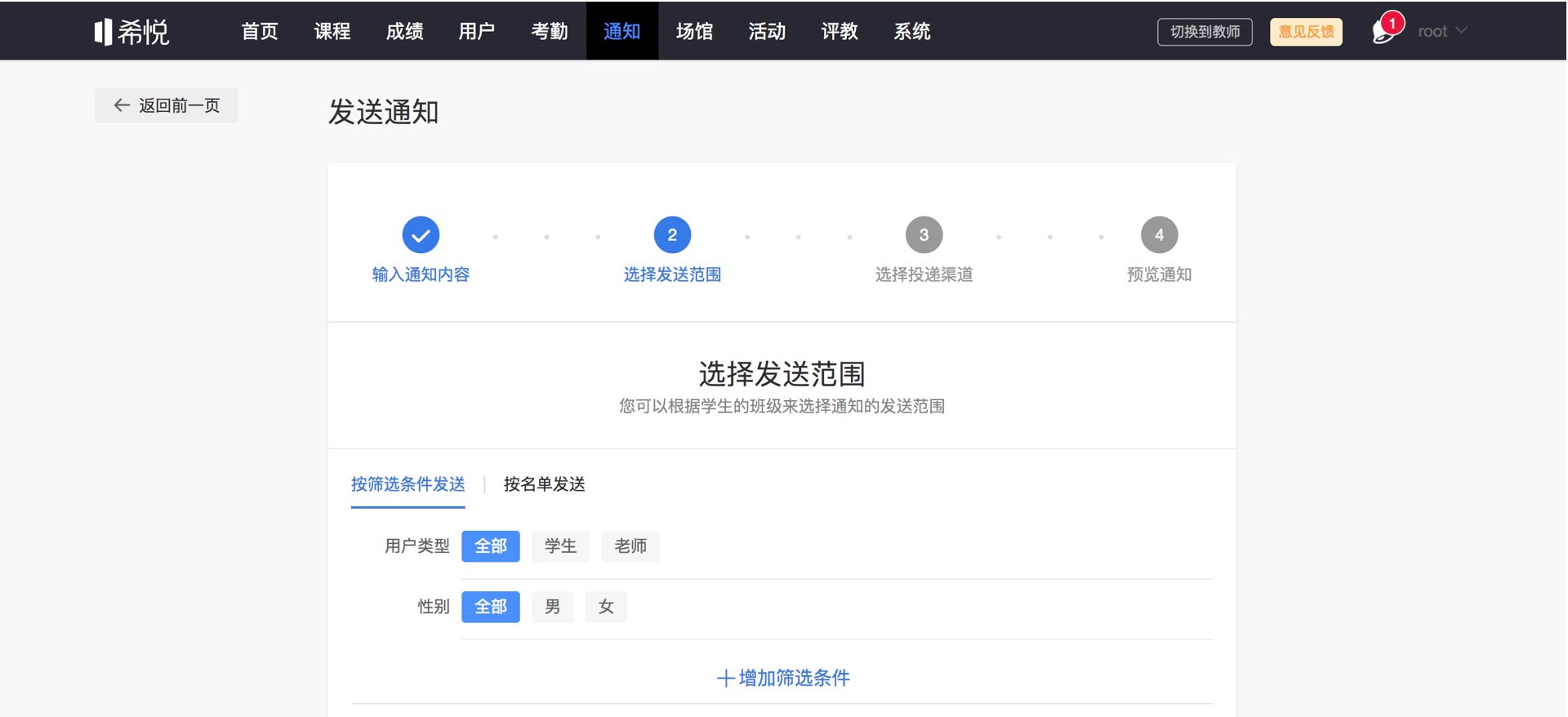Go back using 返回前一页 arrow button
1568x717 pixels.
click(x=167, y=105)
